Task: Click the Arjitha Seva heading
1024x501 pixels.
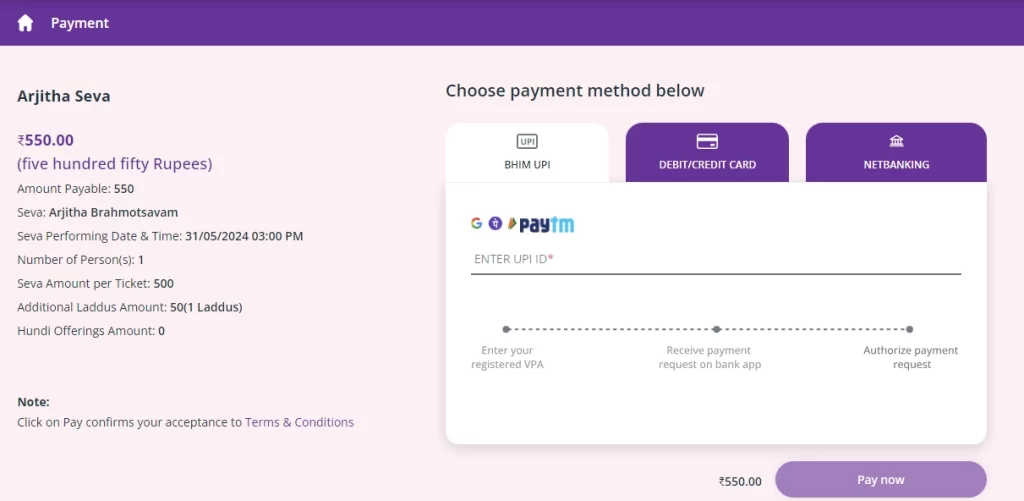Action: (x=63, y=97)
